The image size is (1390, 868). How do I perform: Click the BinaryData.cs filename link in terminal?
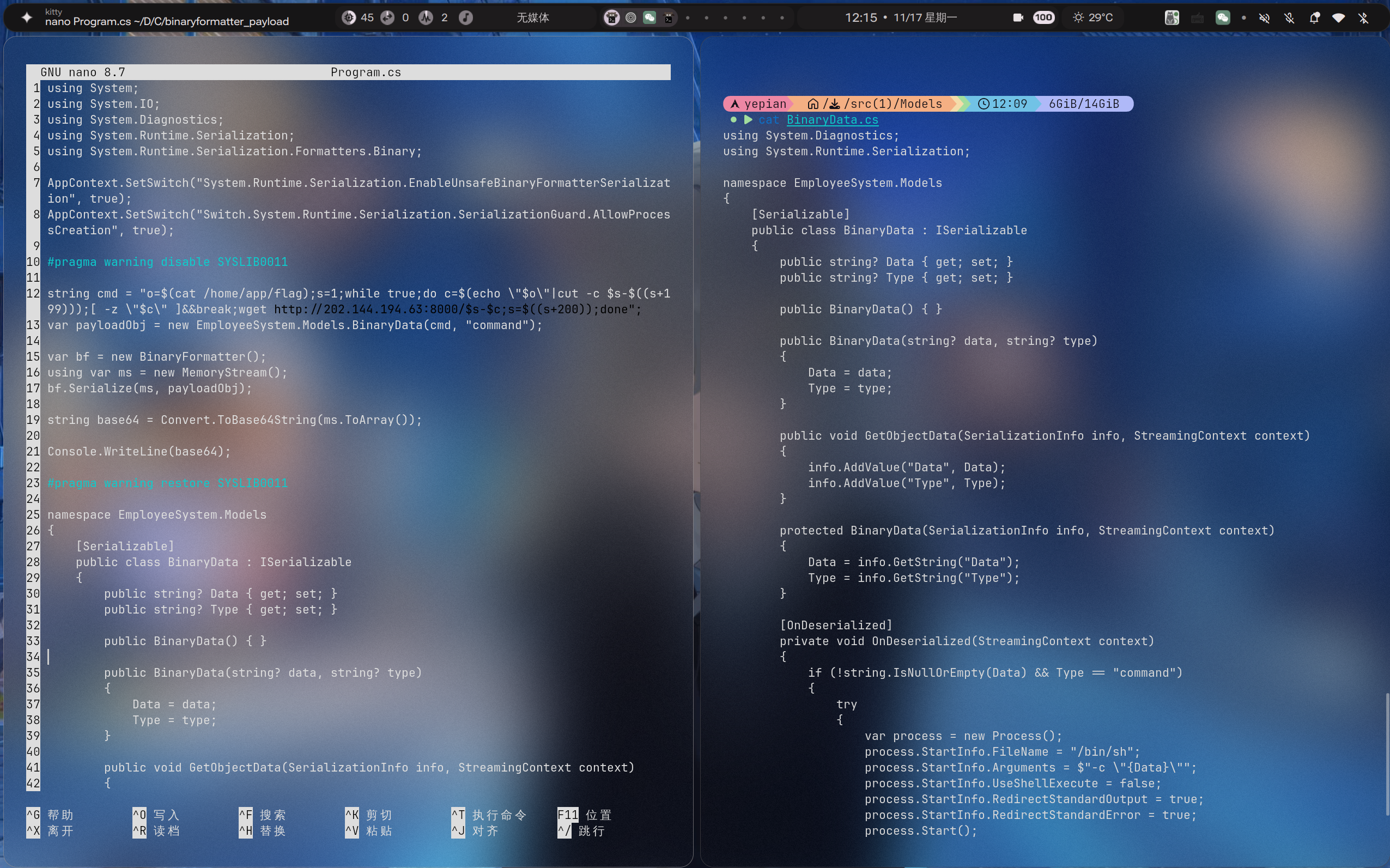(831, 119)
